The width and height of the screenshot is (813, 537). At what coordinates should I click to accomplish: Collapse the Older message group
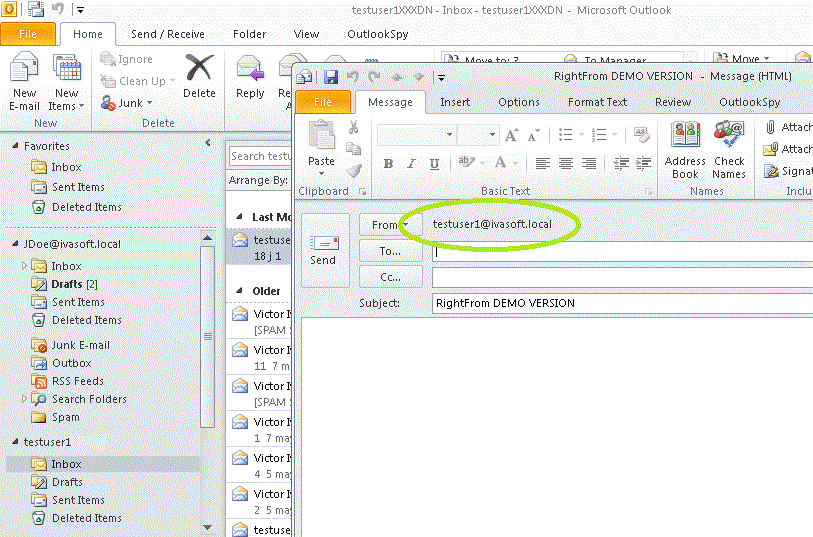point(240,291)
